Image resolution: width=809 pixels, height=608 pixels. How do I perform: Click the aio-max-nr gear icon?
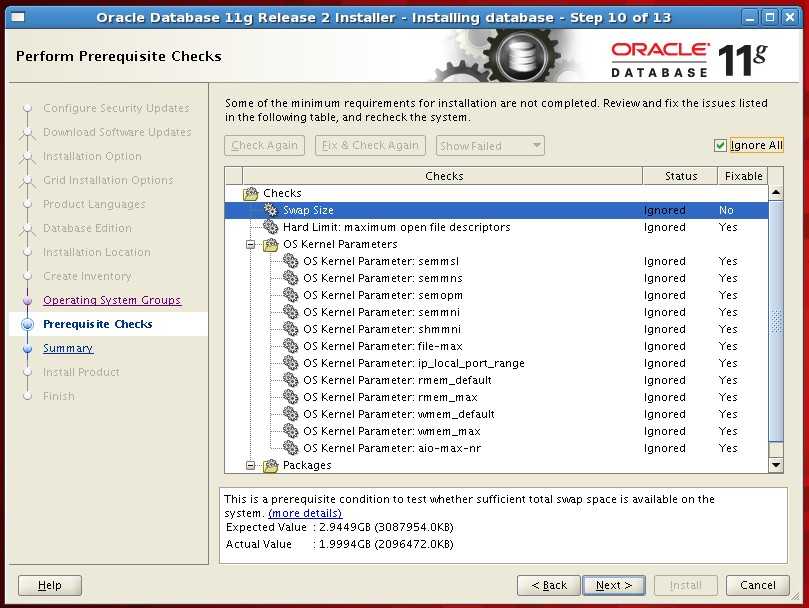290,448
